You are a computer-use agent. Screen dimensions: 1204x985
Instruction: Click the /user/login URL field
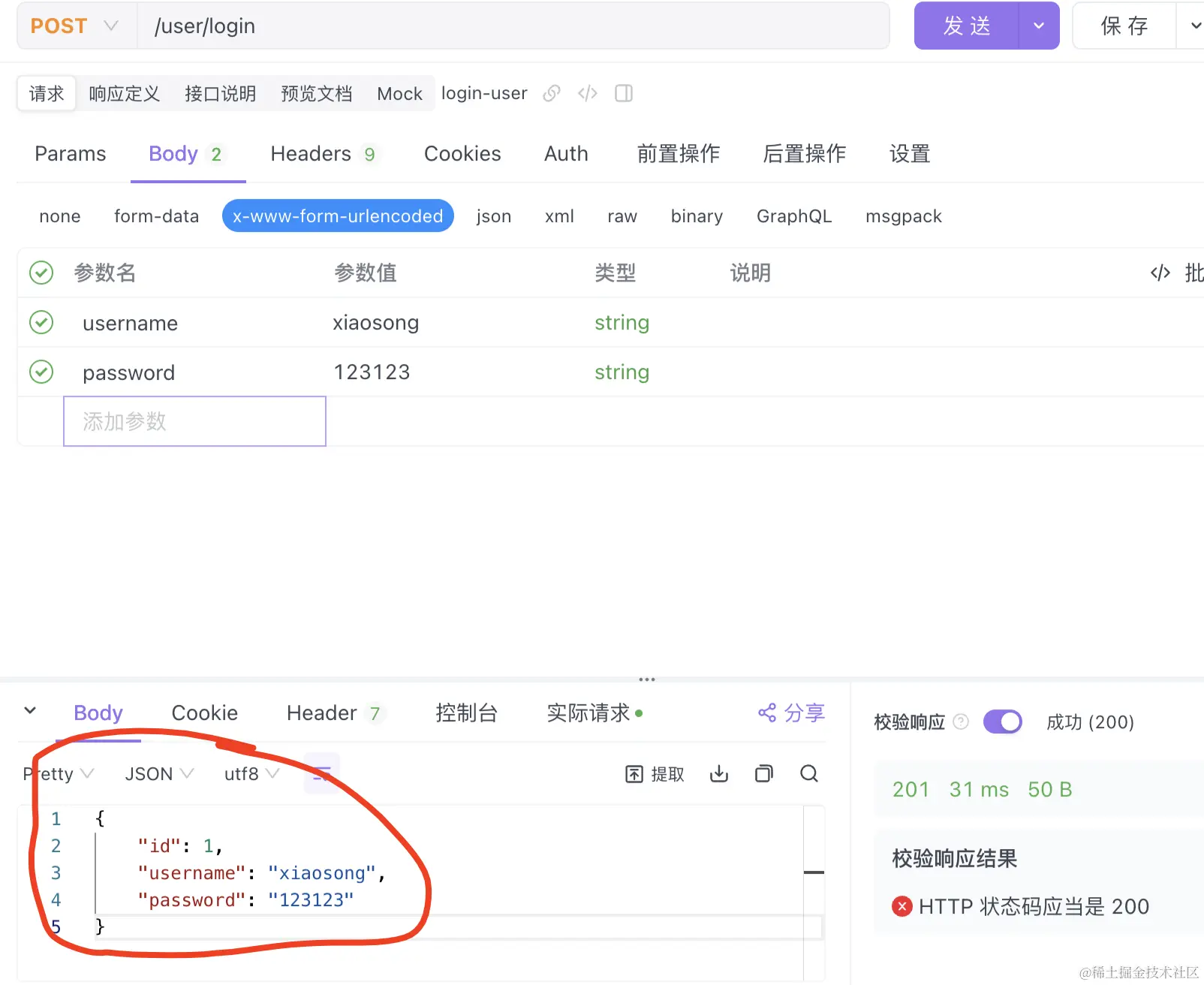pyautogui.click(x=513, y=26)
